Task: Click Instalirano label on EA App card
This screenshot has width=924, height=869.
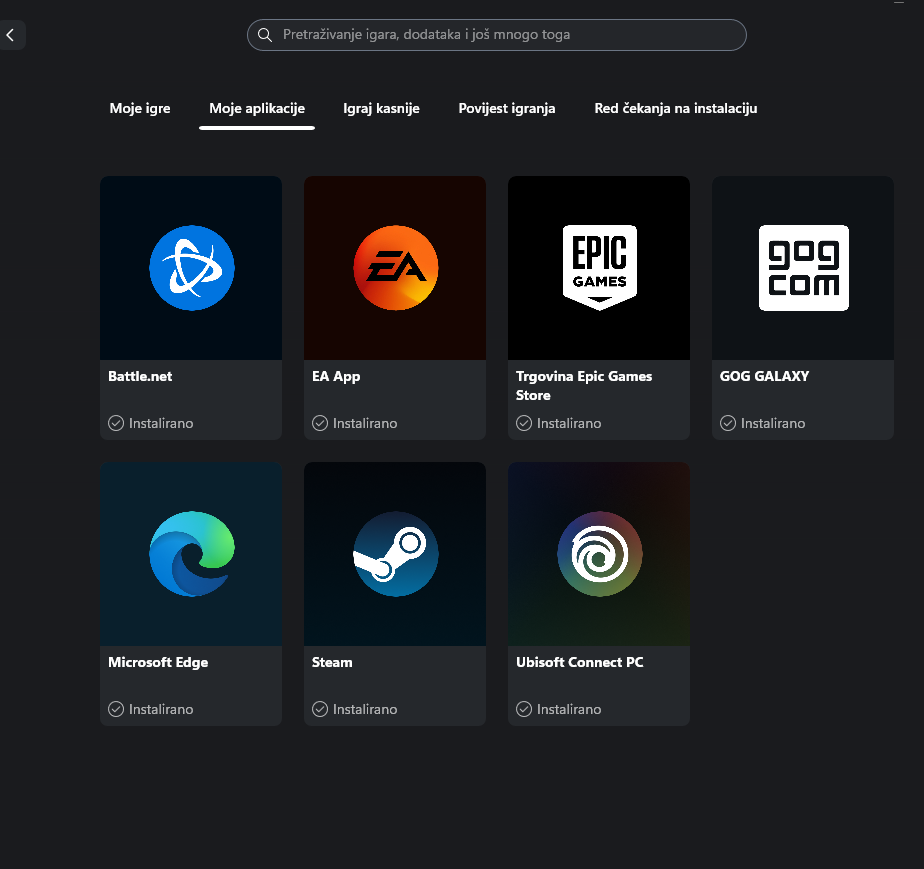Action: pos(365,424)
